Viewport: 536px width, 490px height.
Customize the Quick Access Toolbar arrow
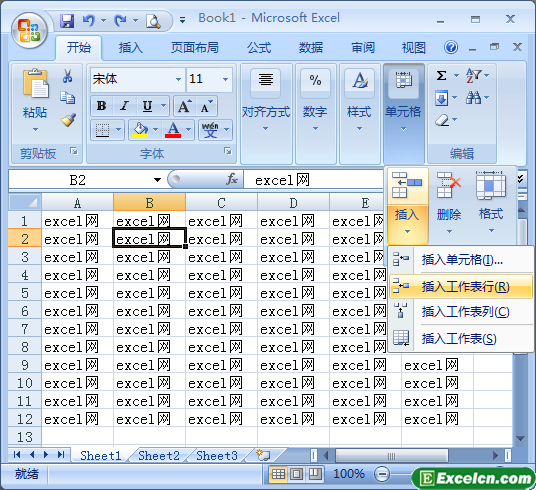[x=183, y=21]
